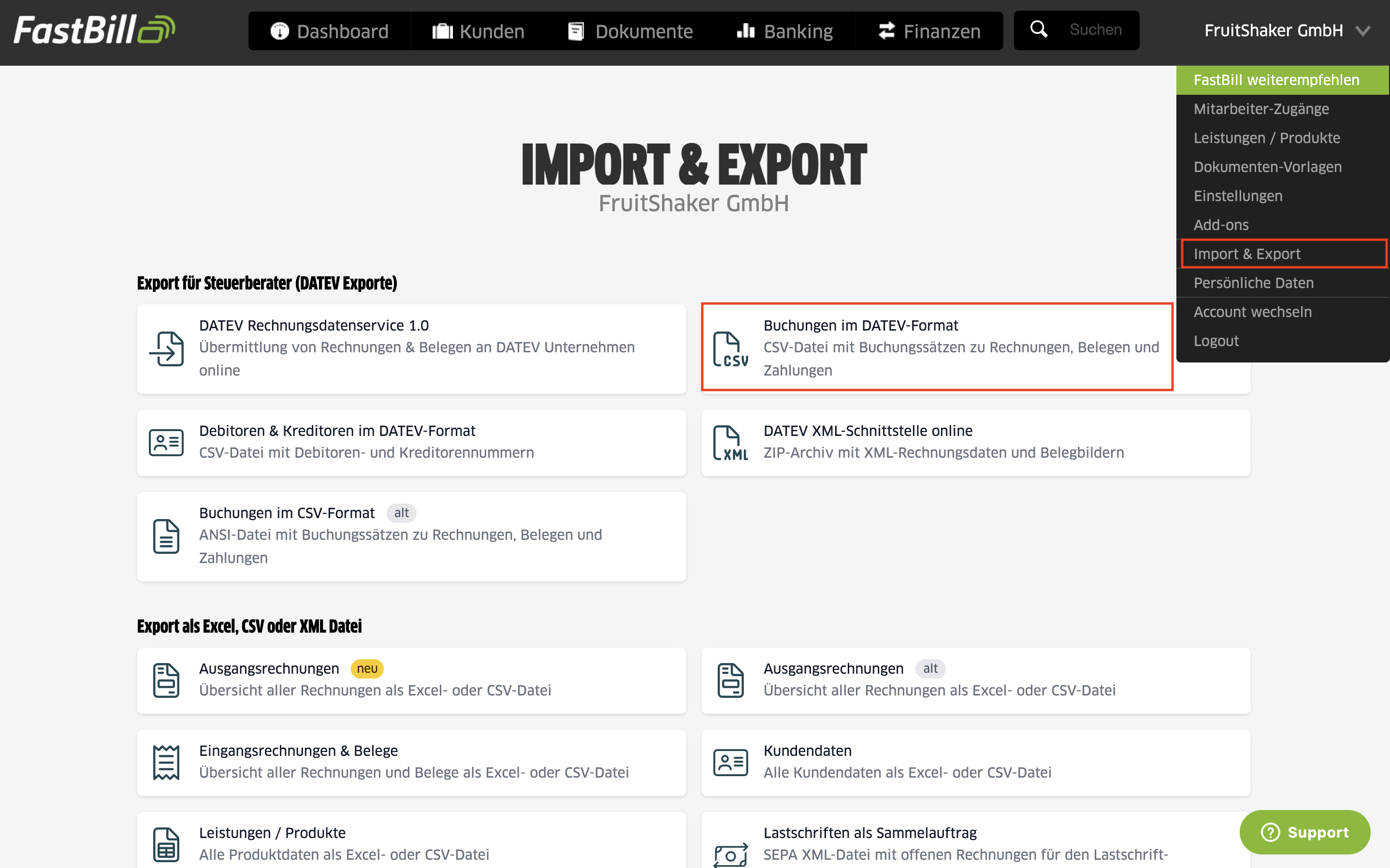
Task: Click the search magnifier icon
Action: tap(1039, 29)
